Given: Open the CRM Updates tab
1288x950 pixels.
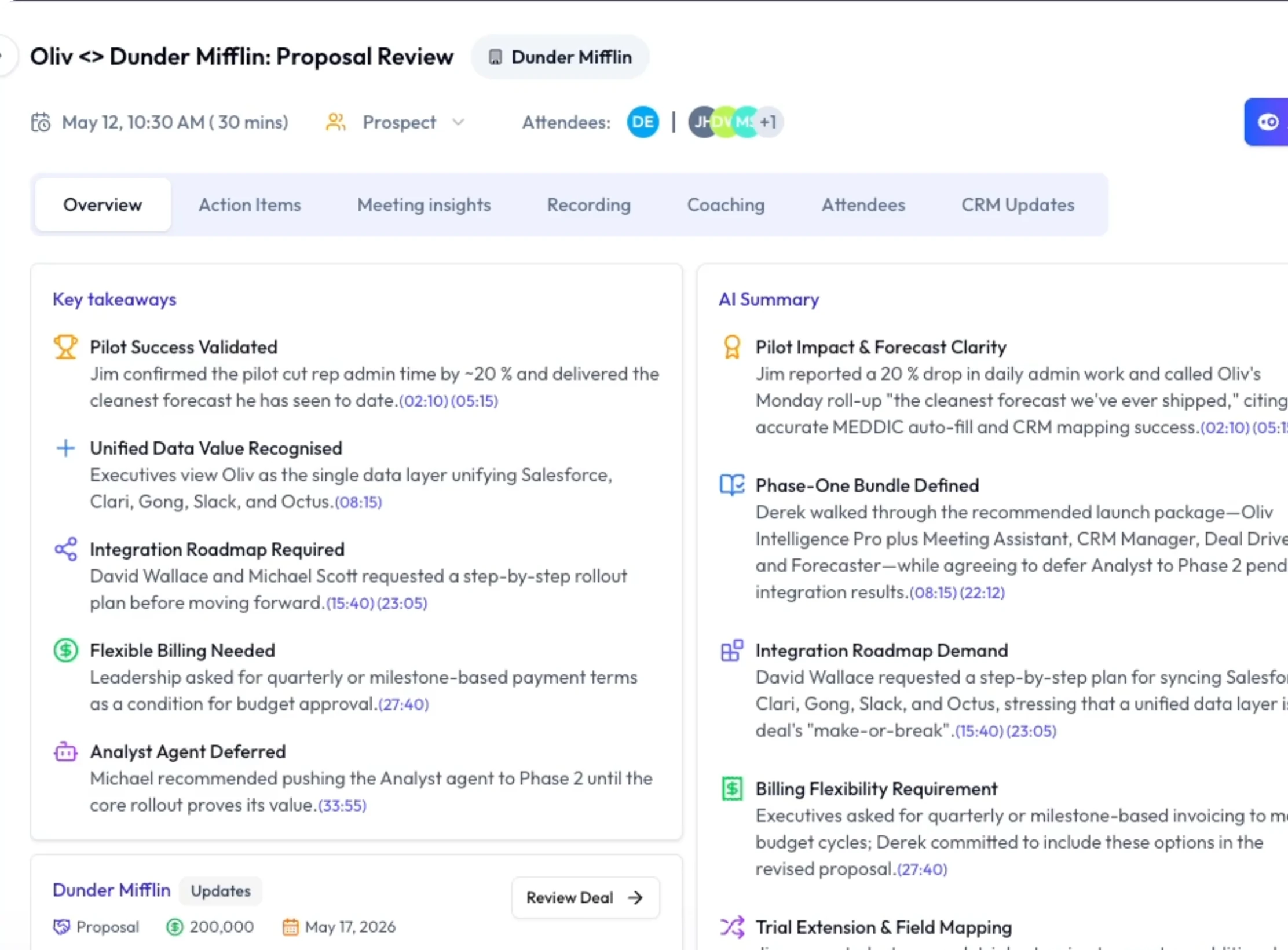Looking at the screenshot, I should point(1018,204).
